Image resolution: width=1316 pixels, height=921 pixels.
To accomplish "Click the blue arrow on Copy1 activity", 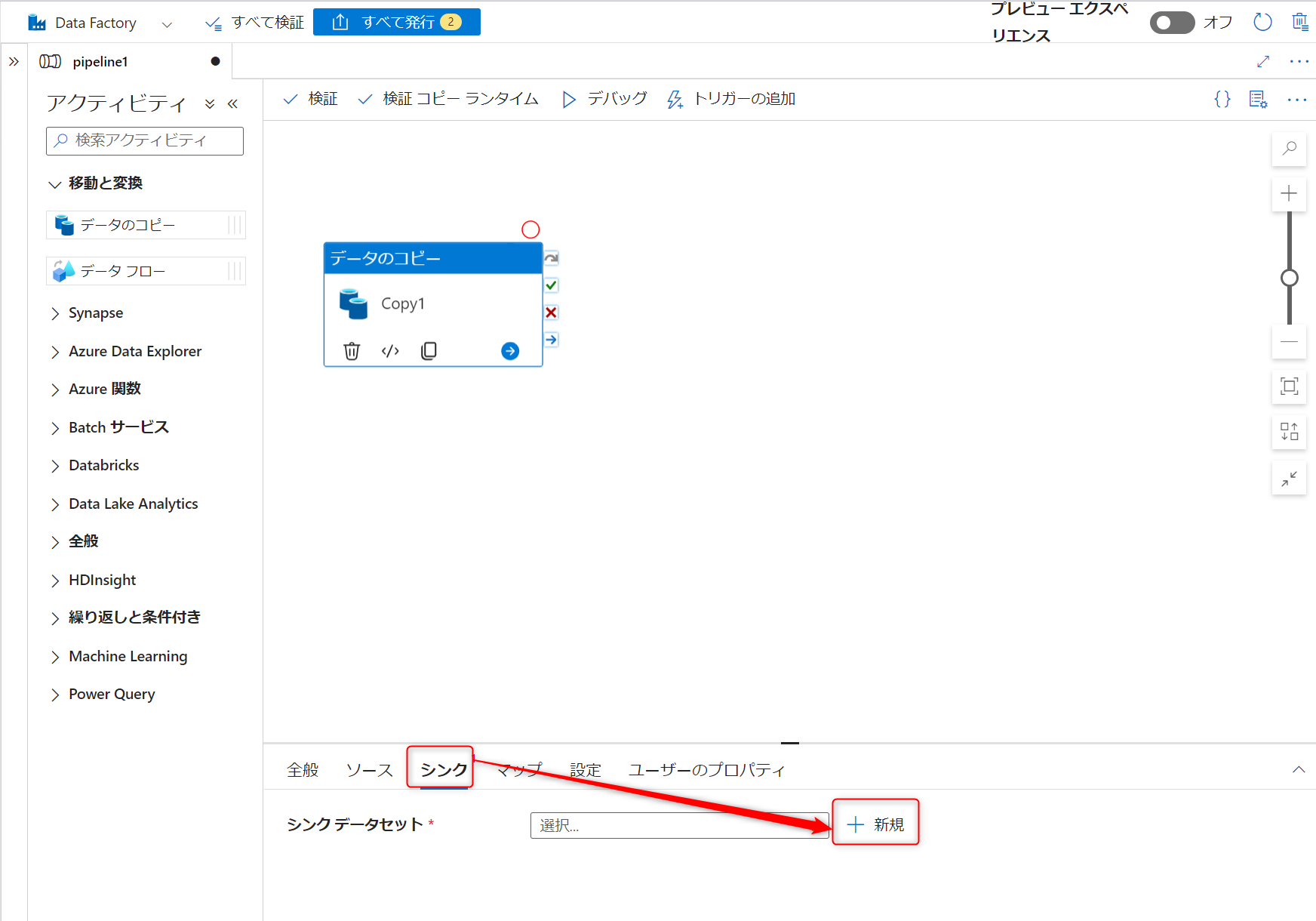I will (510, 351).
